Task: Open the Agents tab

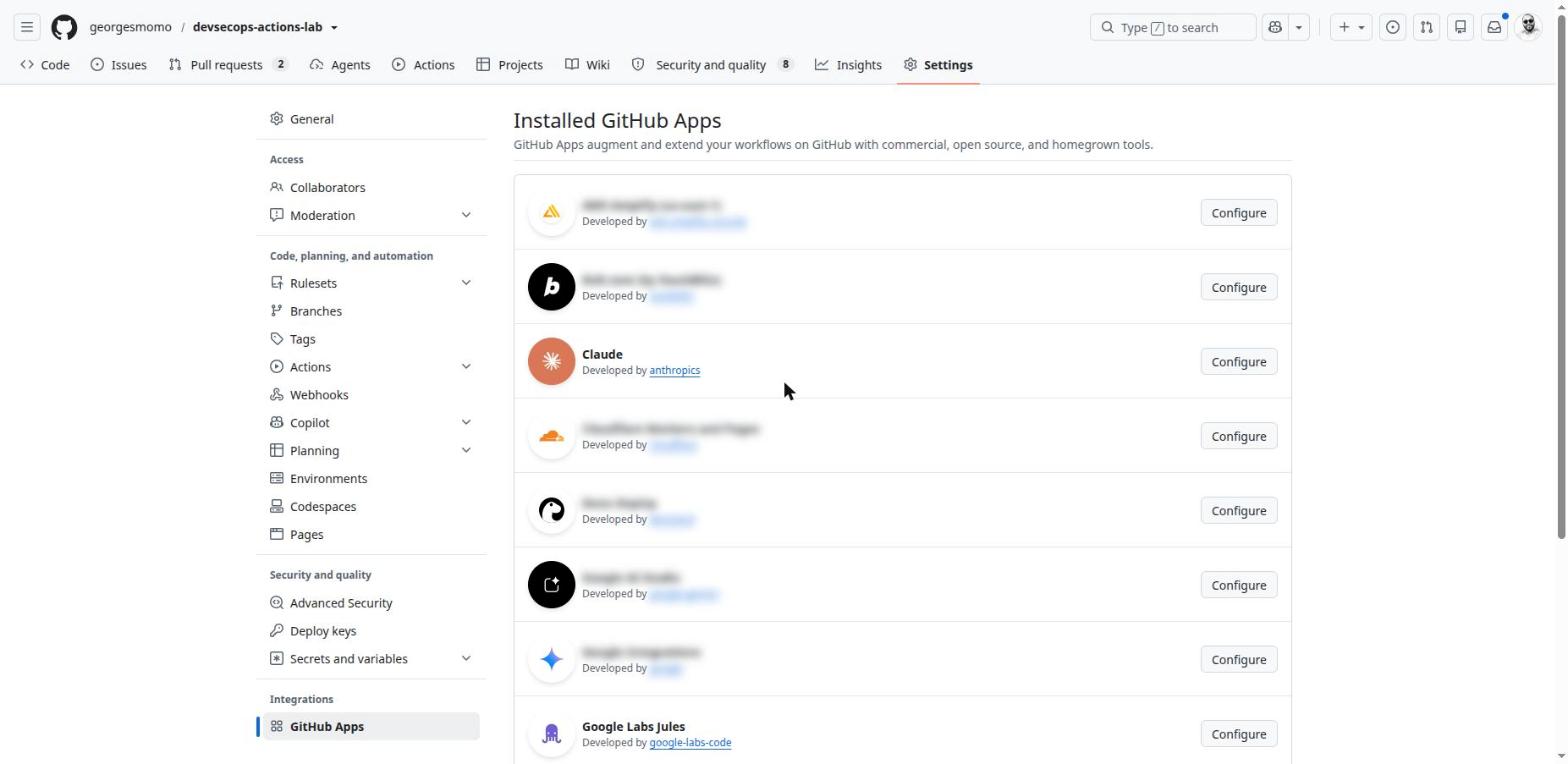Action: (340, 65)
